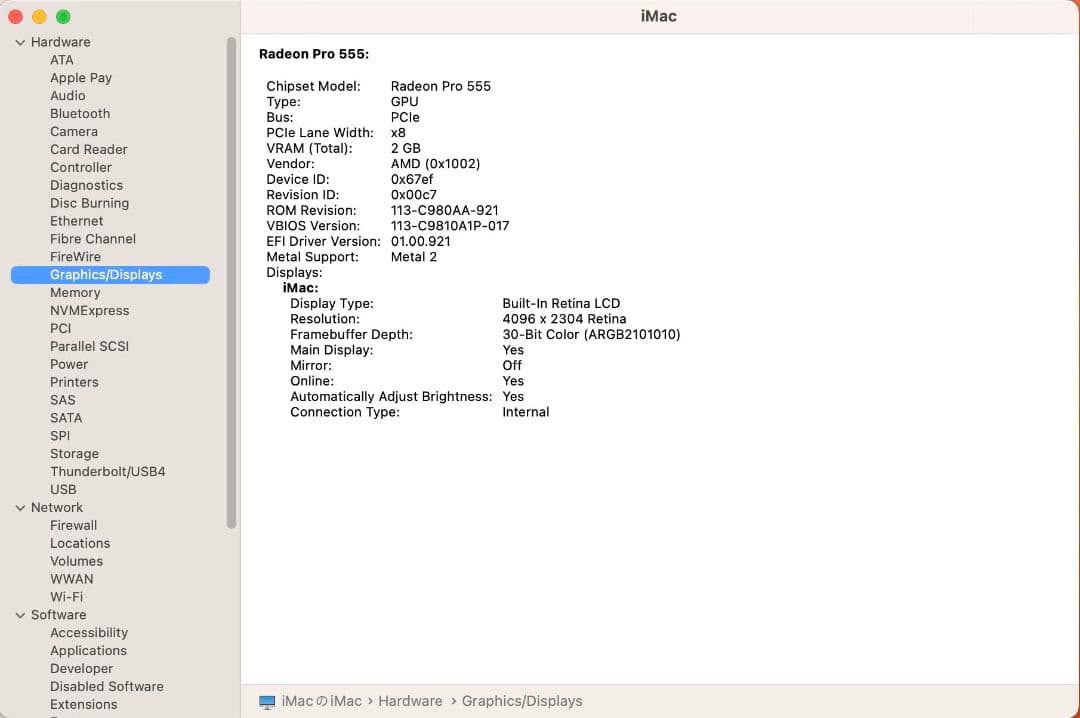The height and width of the screenshot is (718, 1080).
Task: Click the Graphics/Displays breadcrumb link
Action: tap(522, 701)
